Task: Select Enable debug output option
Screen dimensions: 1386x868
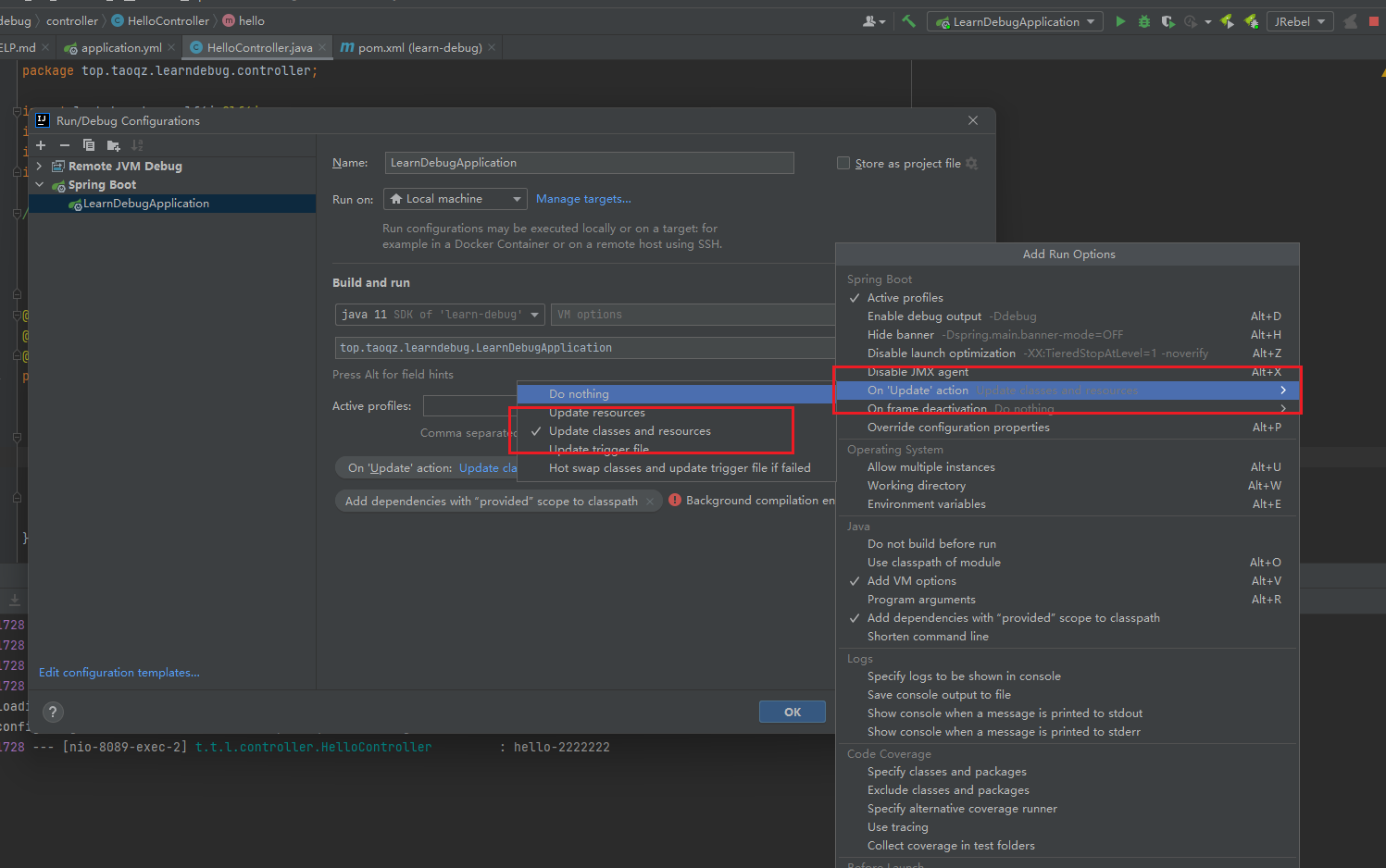Action: pos(1068,316)
